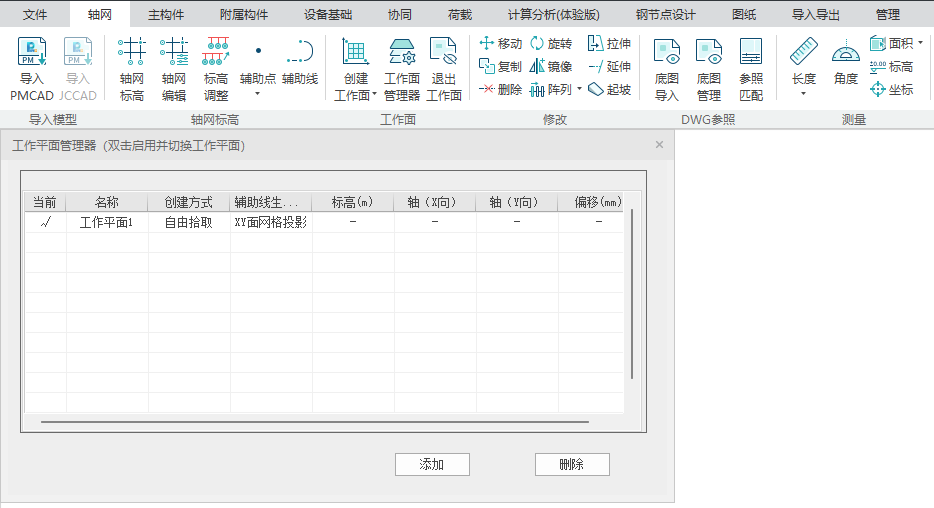Switch to the 协同 tab

pyautogui.click(x=400, y=14)
